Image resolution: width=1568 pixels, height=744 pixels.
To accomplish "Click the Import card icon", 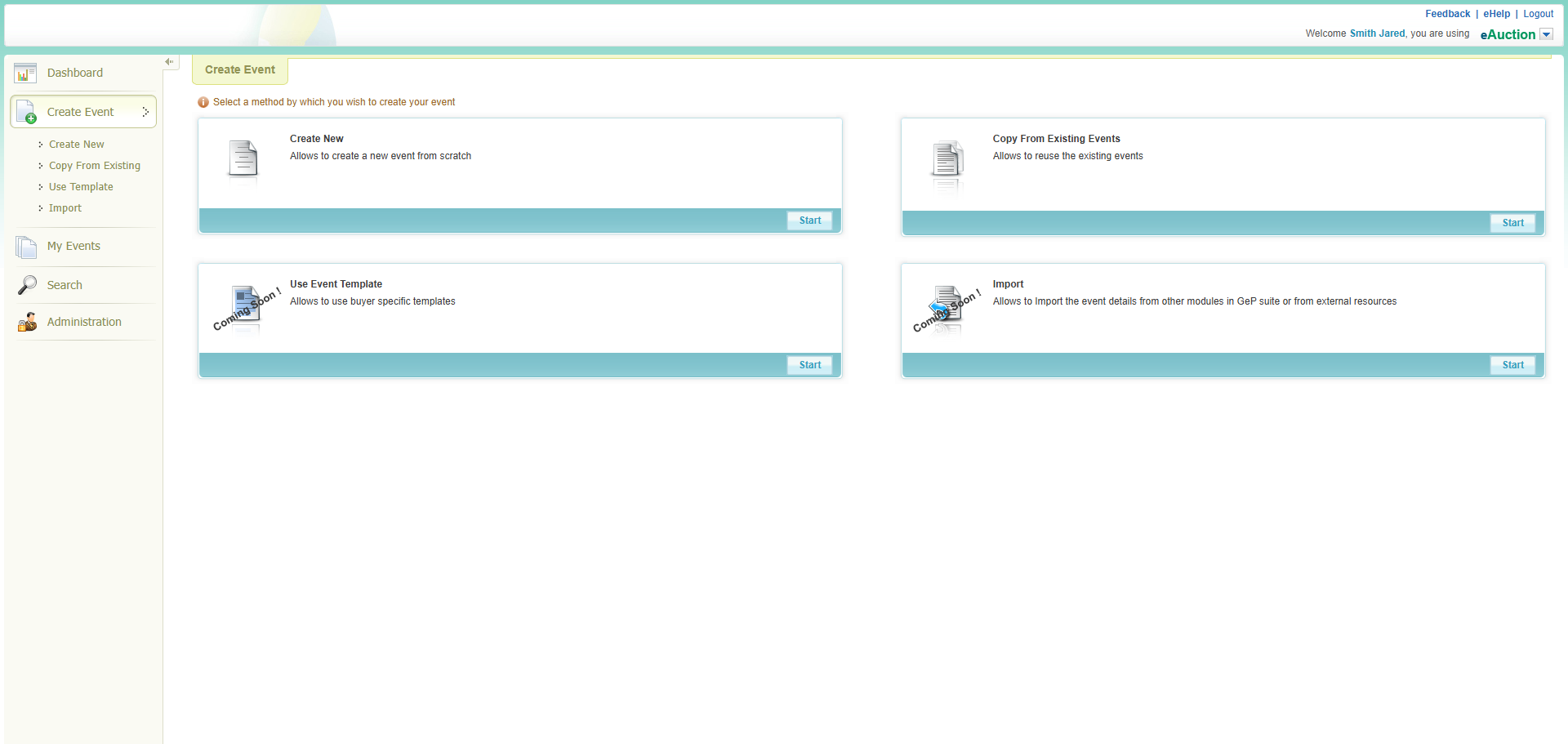I will [x=947, y=305].
